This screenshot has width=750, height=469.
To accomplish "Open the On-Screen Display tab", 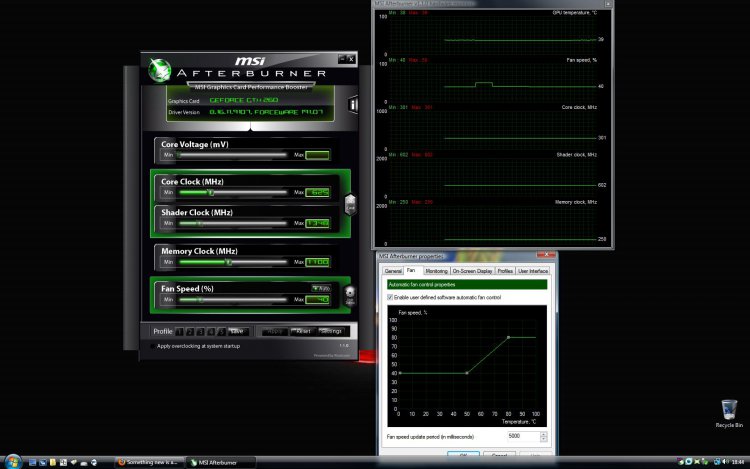I will tap(473, 271).
